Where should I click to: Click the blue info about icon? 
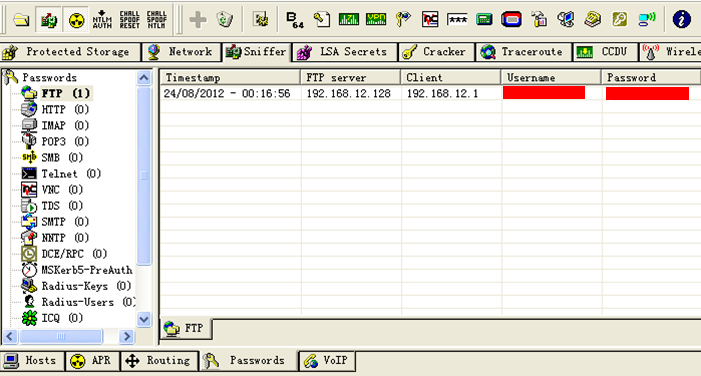(681, 19)
